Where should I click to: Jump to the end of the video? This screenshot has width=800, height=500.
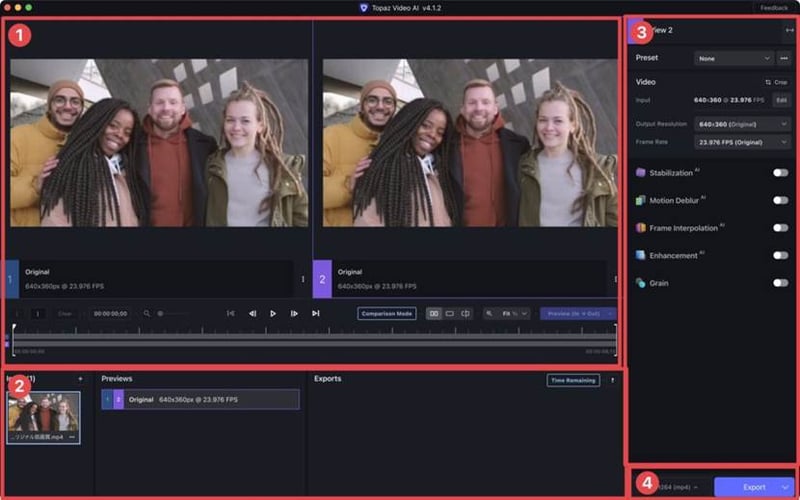click(x=316, y=313)
